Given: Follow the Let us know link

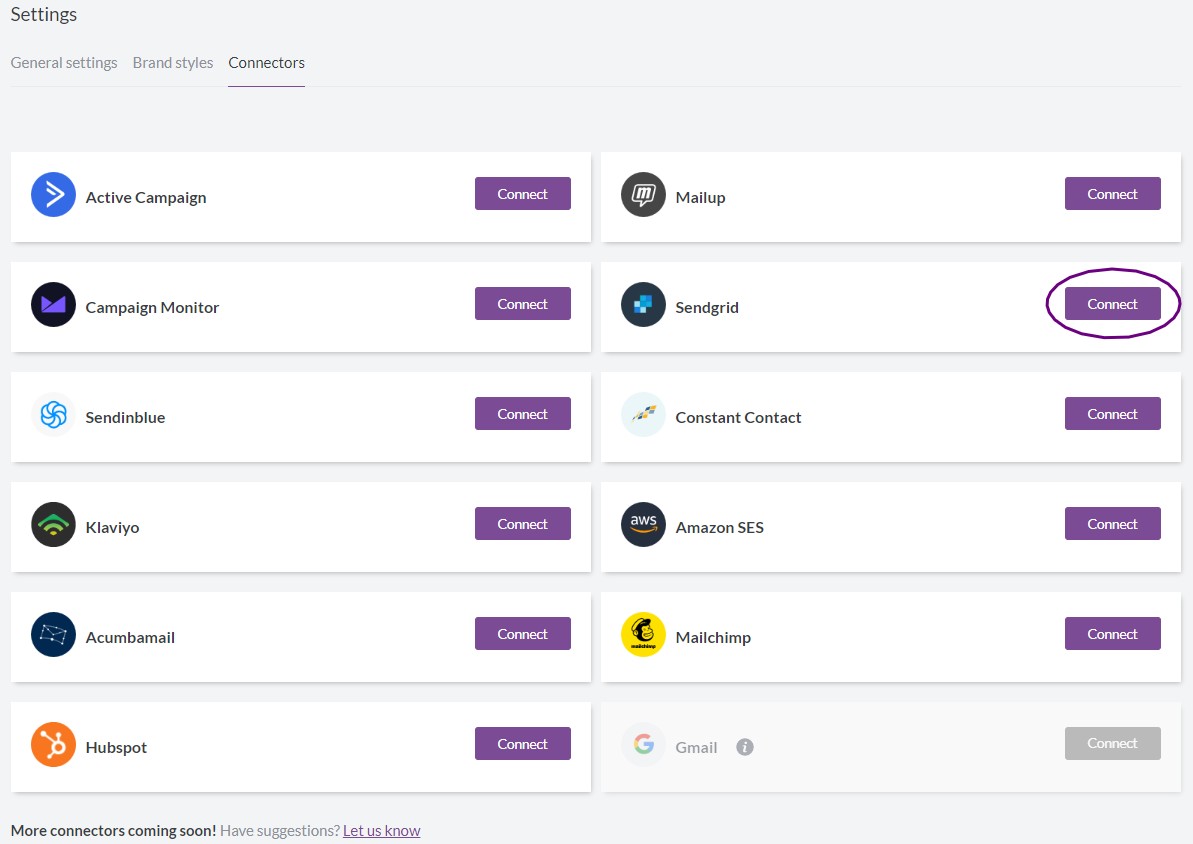Looking at the screenshot, I should pos(381,830).
